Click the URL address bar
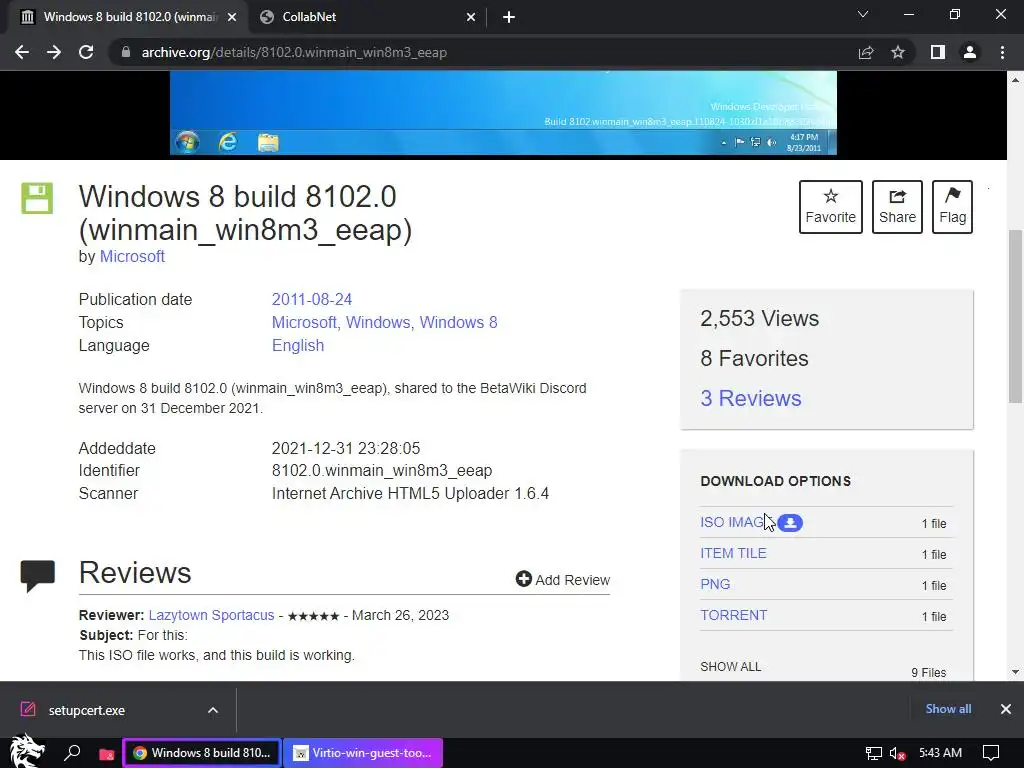 tap(483, 52)
